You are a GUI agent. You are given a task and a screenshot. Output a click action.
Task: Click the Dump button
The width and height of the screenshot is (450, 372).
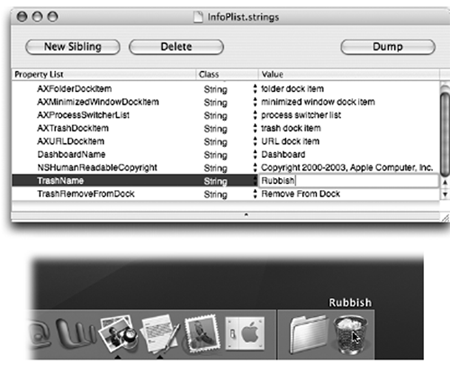(388, 47)
